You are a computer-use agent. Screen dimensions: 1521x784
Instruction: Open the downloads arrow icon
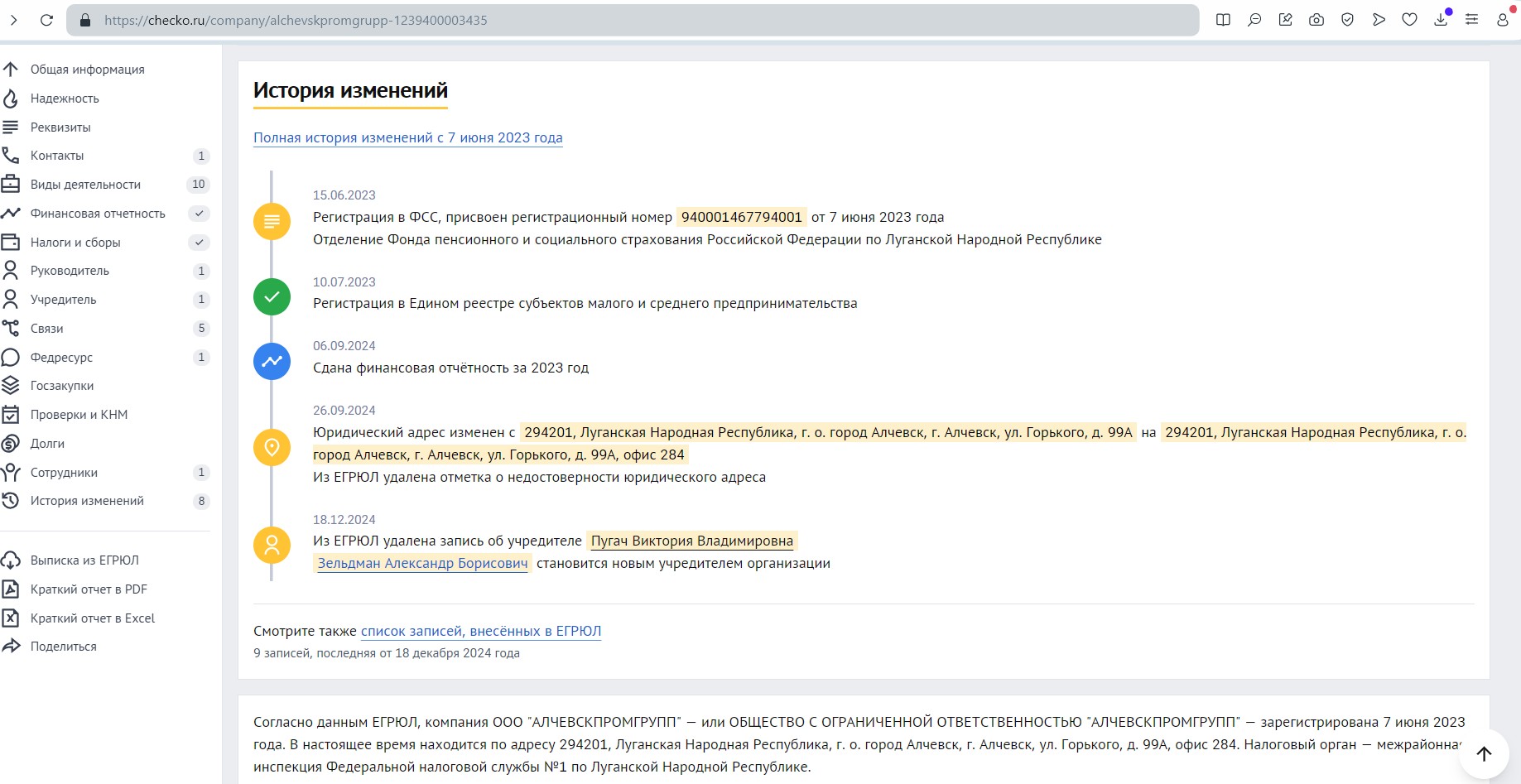point(1441,20)
